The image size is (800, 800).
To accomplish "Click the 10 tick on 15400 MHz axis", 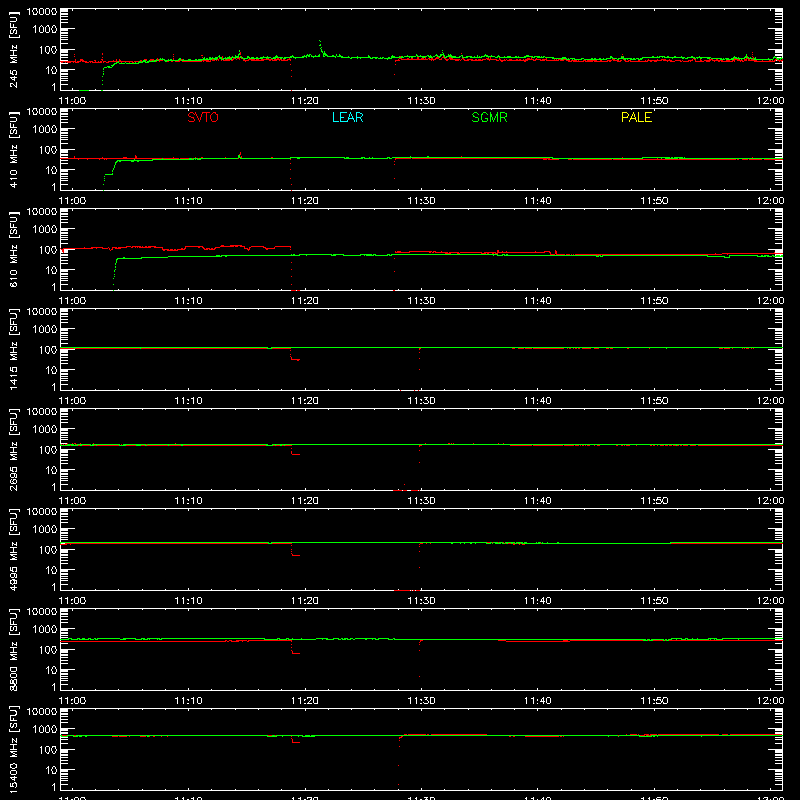I will (52, 770).
